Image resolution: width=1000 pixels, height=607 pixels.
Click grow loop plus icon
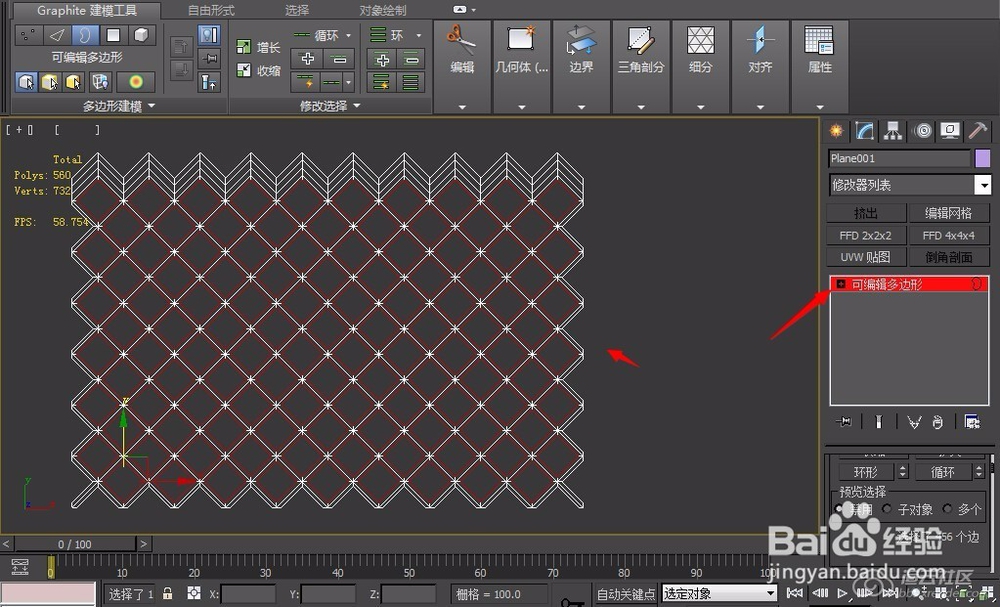307,59
